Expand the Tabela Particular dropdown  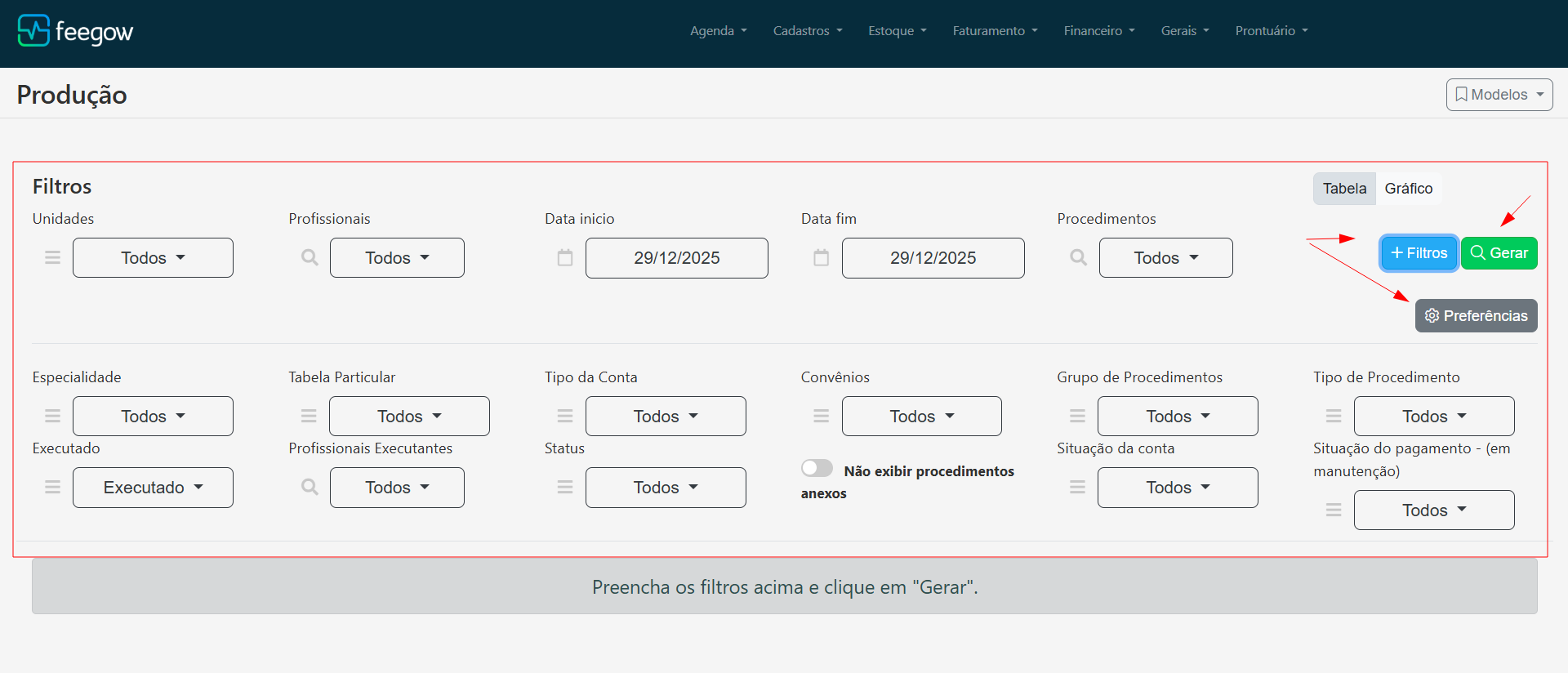[409, 416]
